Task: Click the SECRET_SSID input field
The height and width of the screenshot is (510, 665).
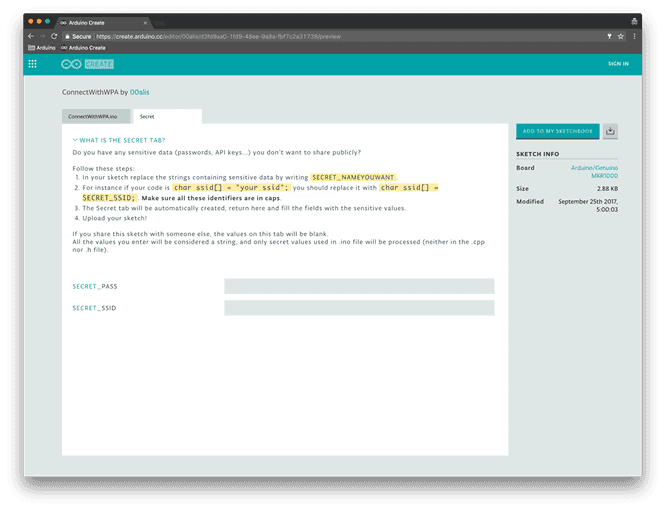Action: tap(359, 308)
